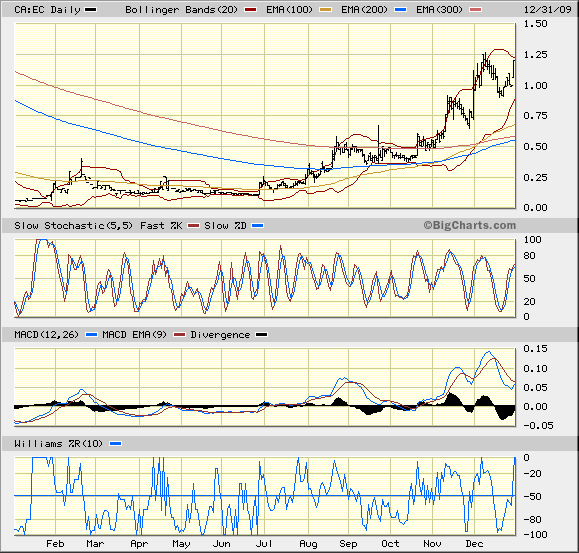Click the EMA(300) legend label

pyautogui.click(x=439, y=10)
